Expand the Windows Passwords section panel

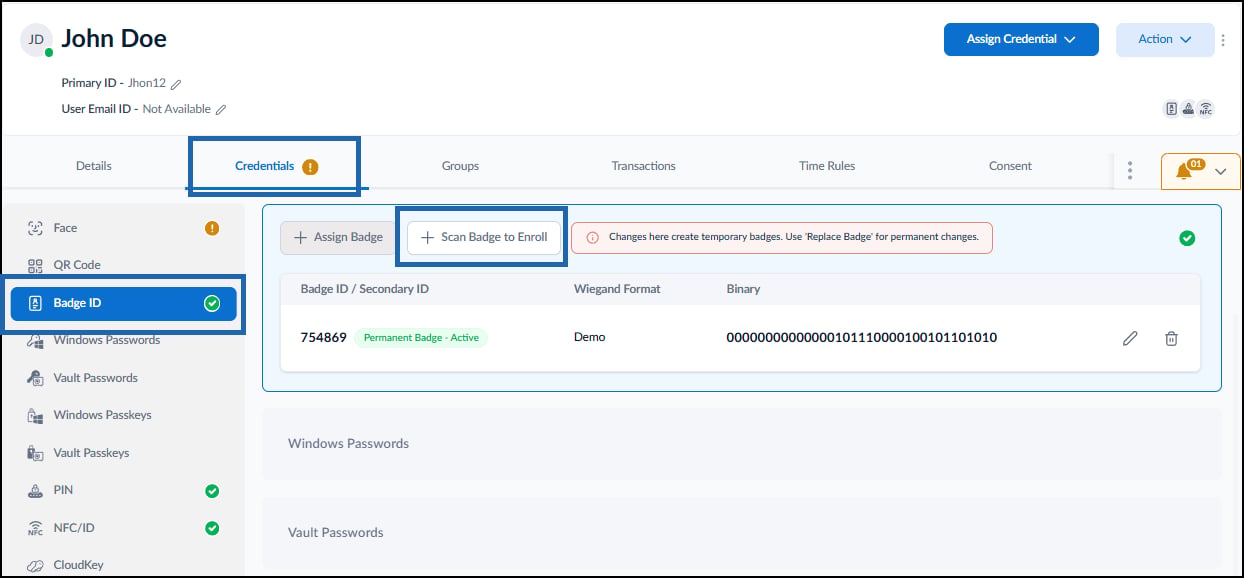coord(741,443)
